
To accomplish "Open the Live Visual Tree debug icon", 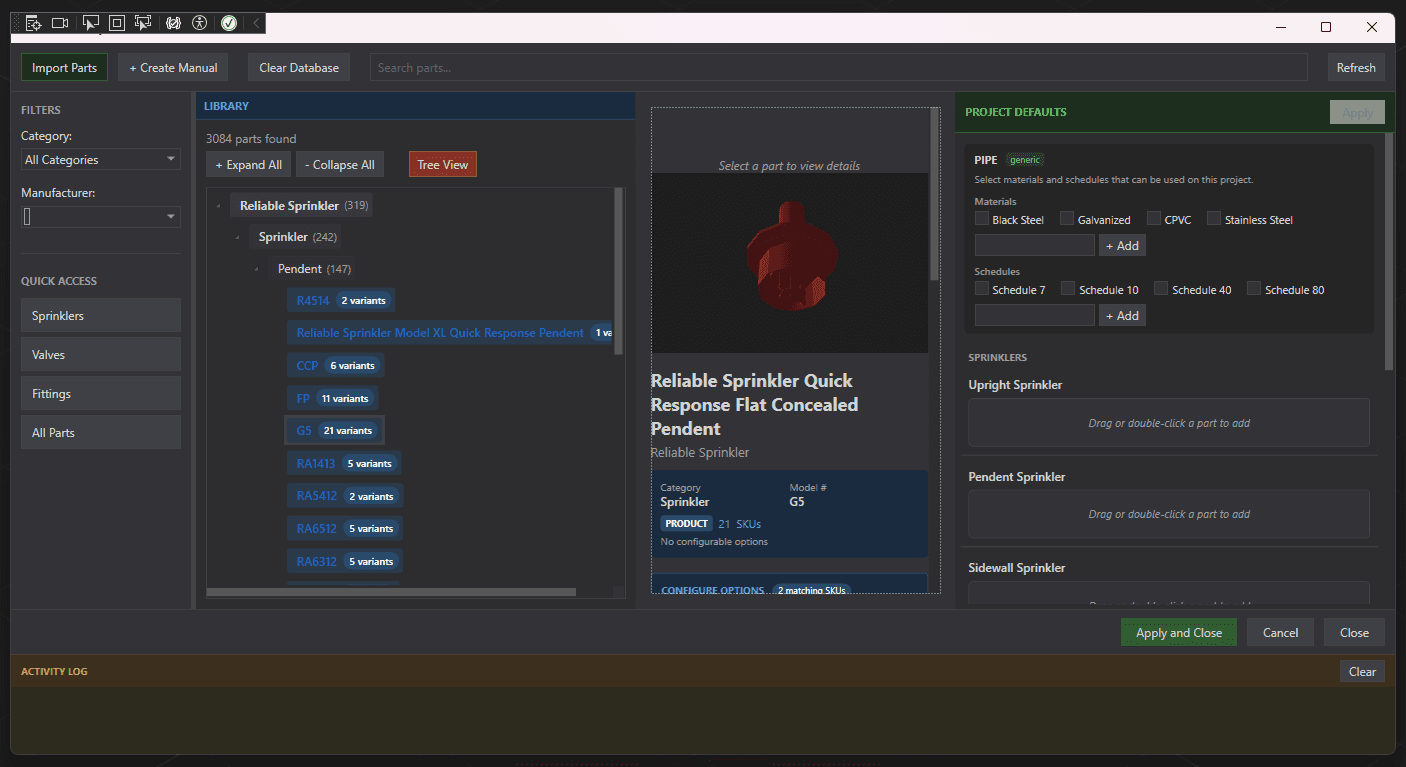I will pos(33,23).
